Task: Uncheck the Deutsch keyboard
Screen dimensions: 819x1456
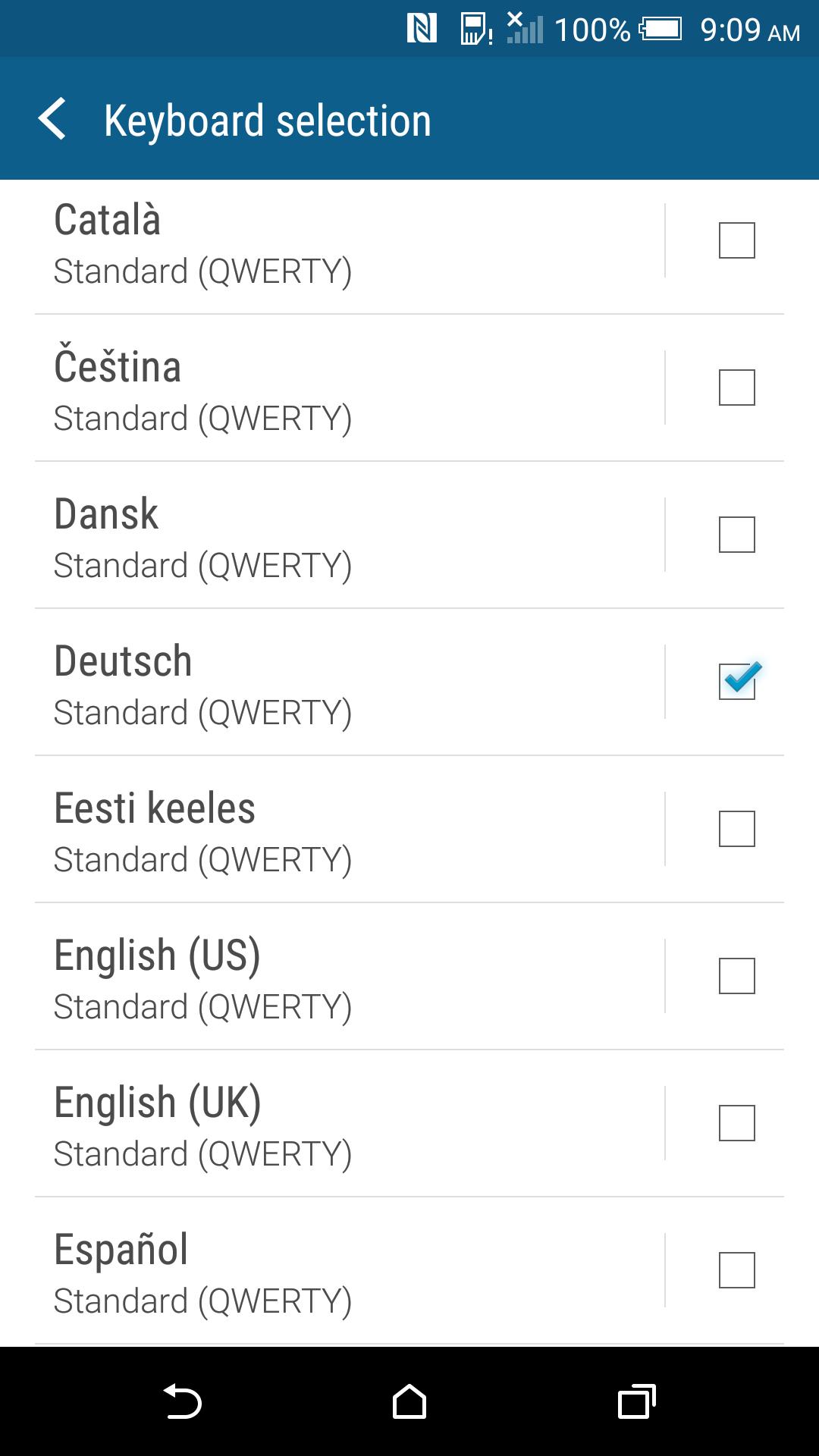Action: click(x=736, y=682)
